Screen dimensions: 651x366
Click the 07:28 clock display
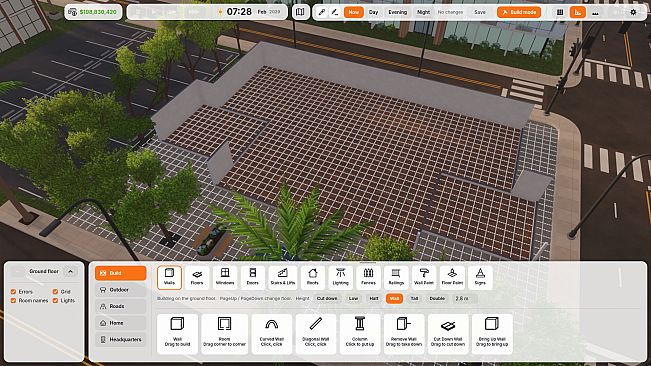239,12
